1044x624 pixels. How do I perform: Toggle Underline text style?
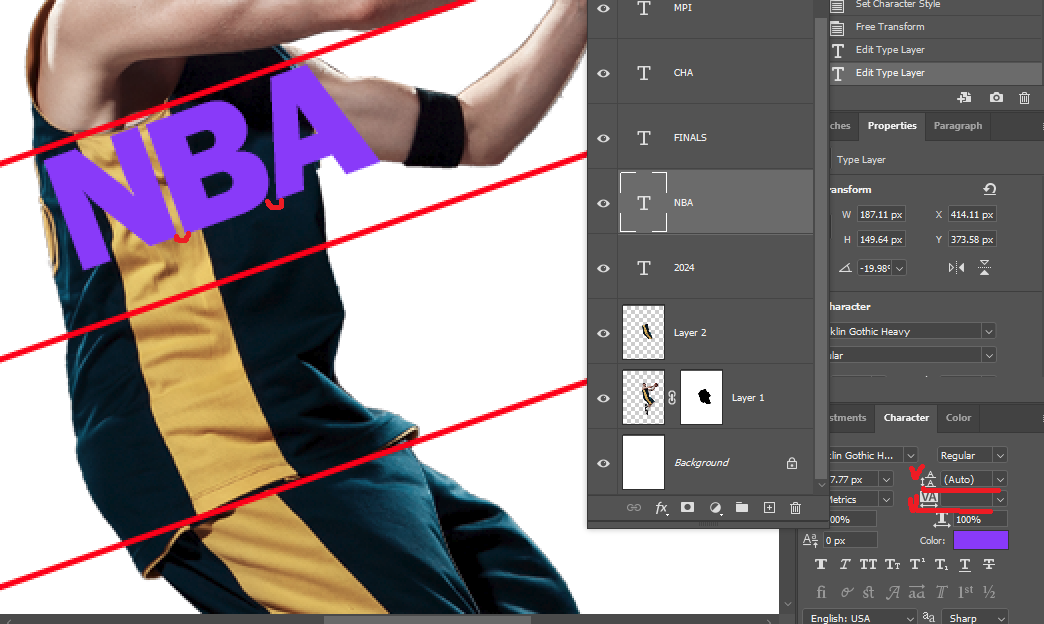click(965, 565)
